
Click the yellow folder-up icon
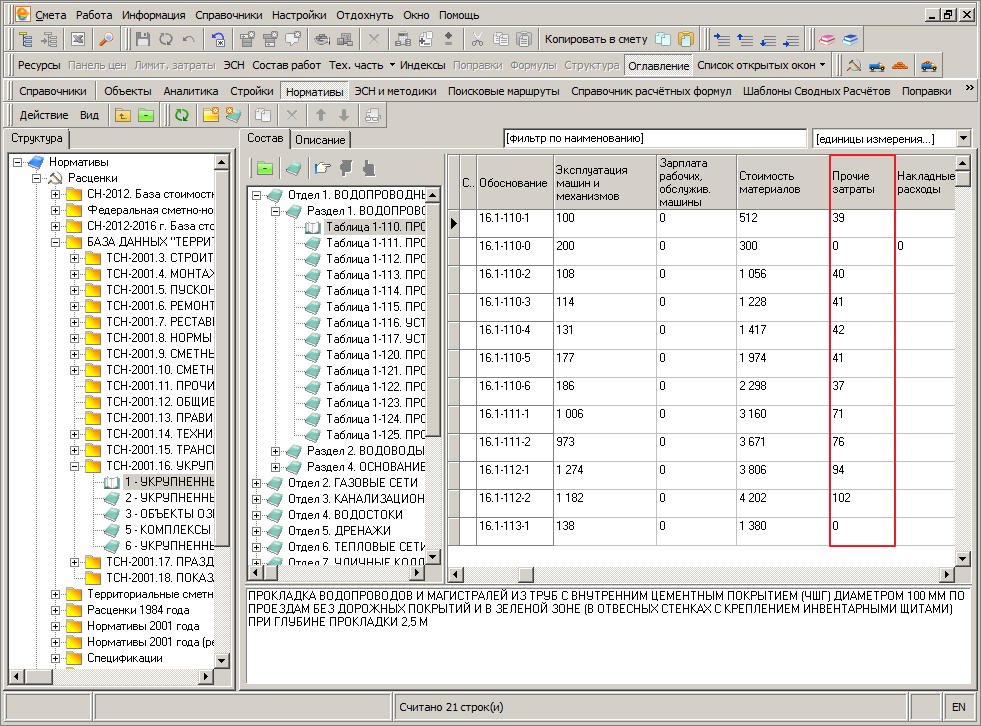(123, 115)
